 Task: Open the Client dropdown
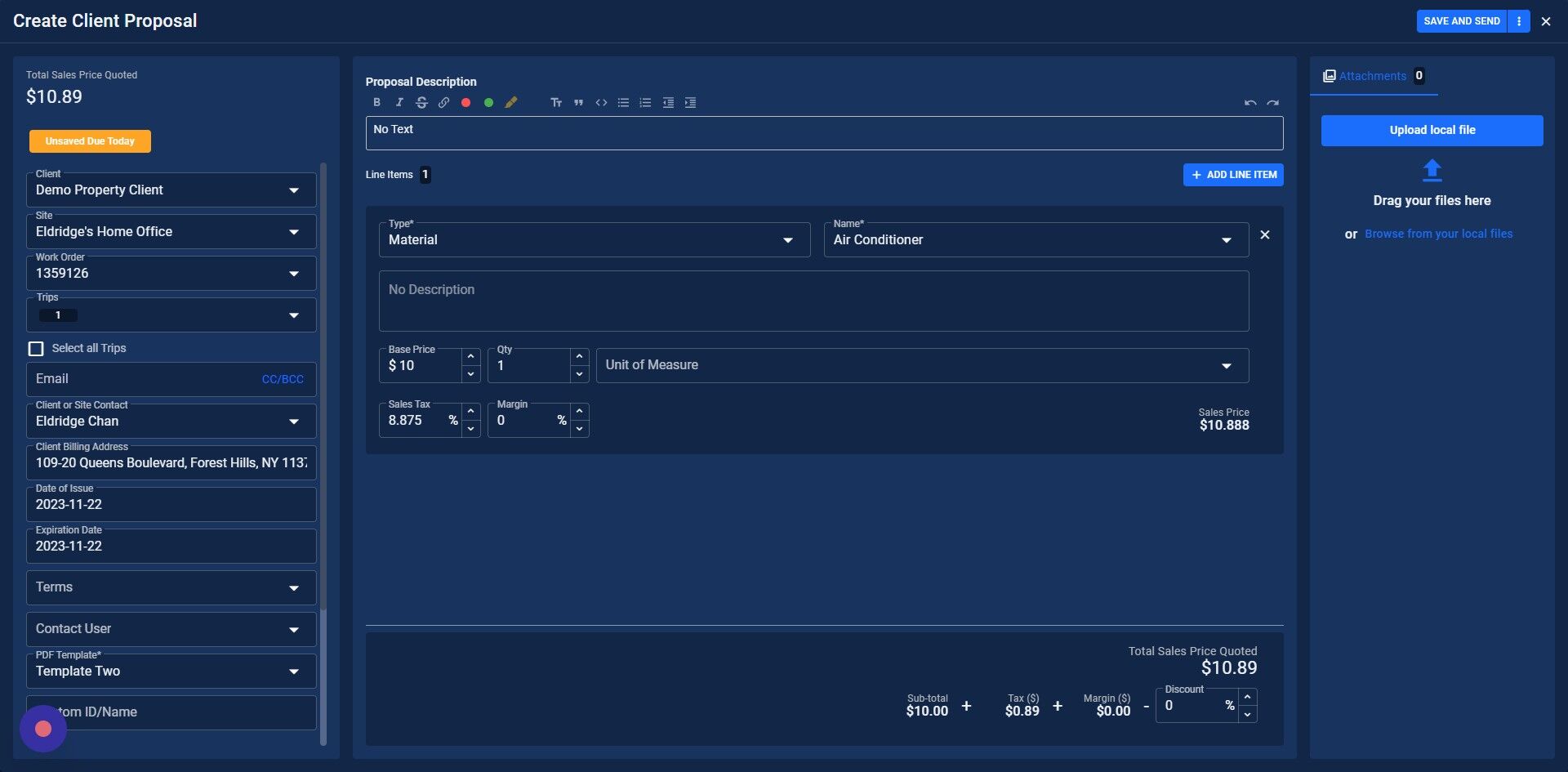click(x=171, y=190)
